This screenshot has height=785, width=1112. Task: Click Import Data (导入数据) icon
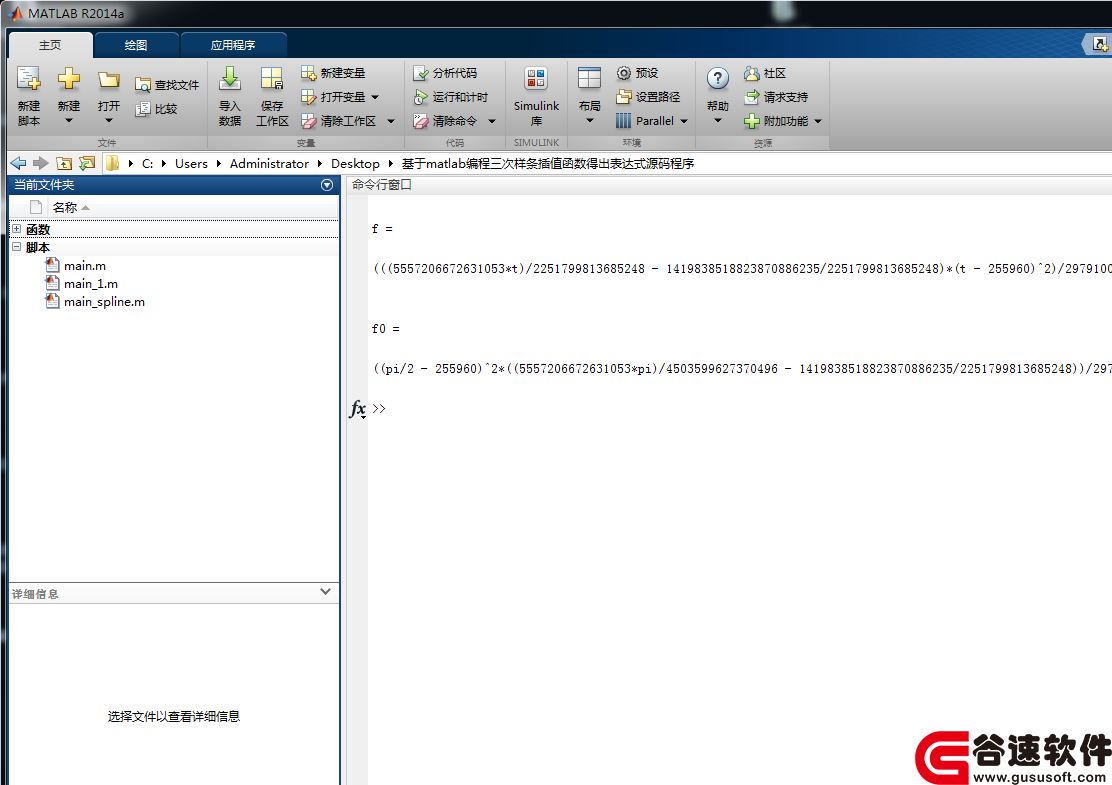[x=229, y=78]
